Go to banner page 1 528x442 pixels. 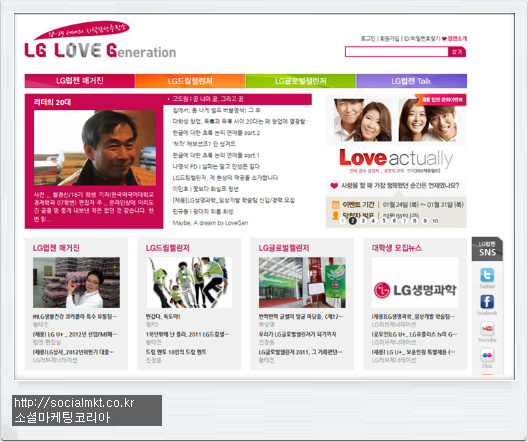pyautogui.click(x=342, y=221)
